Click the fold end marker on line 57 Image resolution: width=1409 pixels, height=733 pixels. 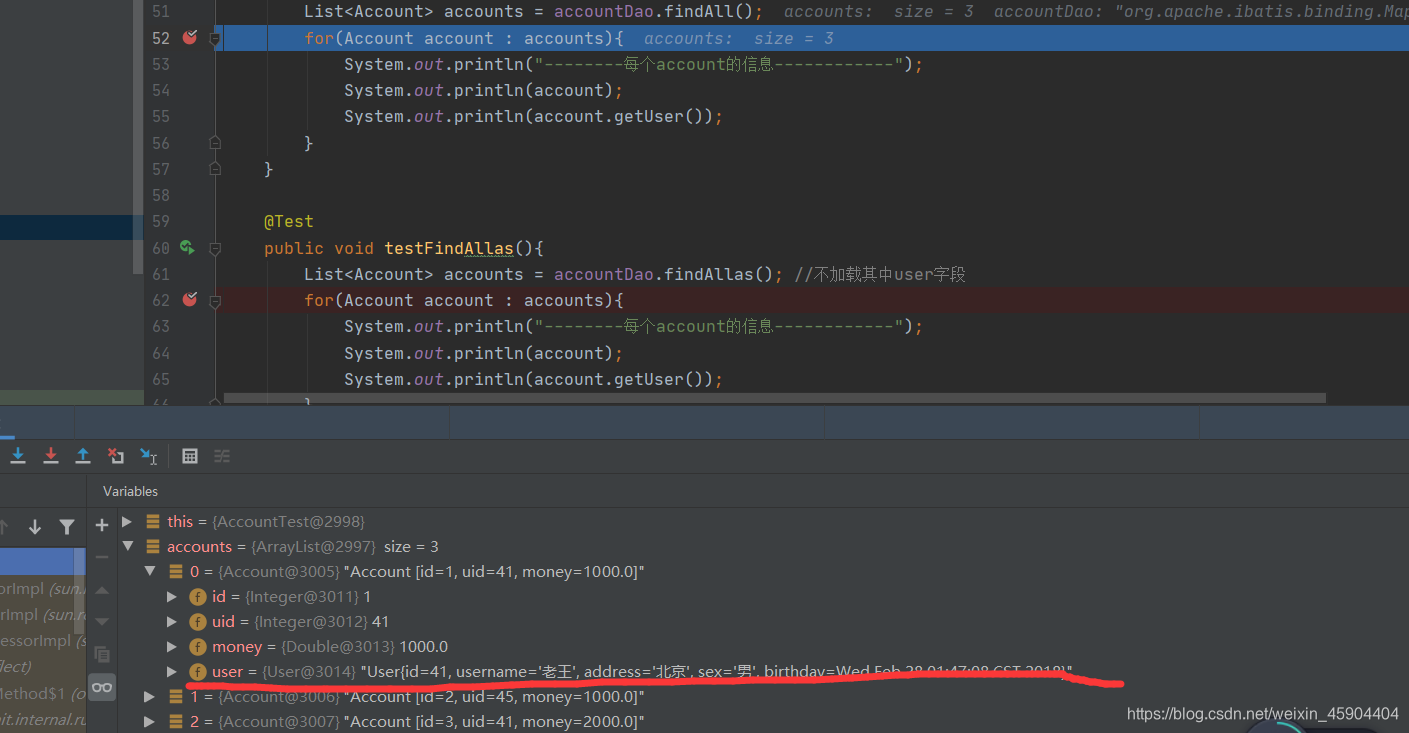pos(215,169)
